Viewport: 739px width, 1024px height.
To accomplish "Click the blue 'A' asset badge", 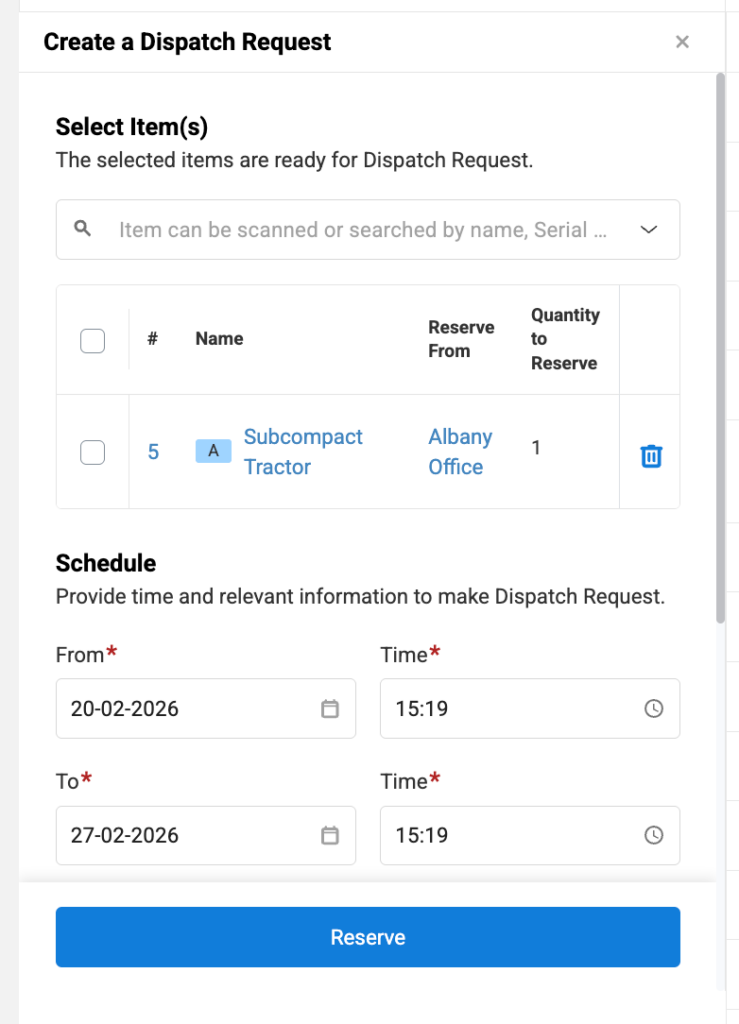I will coord(213,451).
